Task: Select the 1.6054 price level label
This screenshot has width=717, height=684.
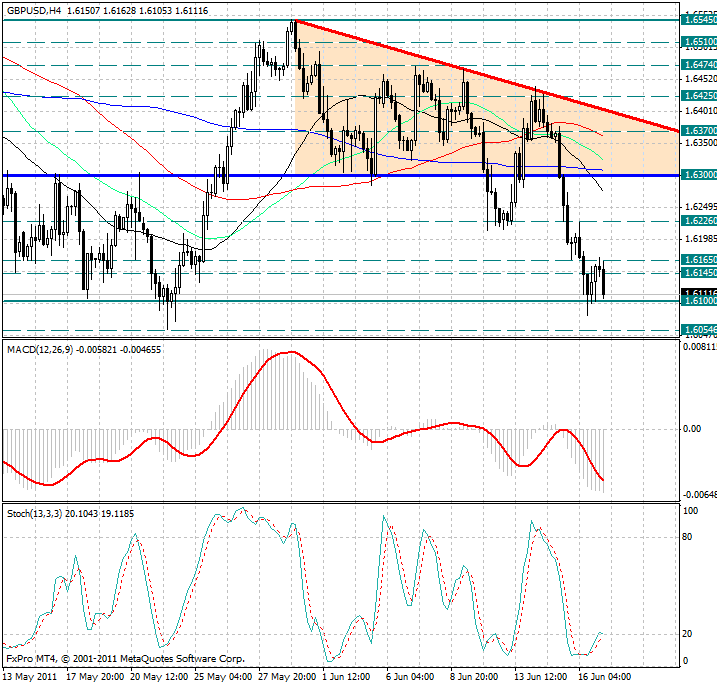Action: (x=699, y=330)
